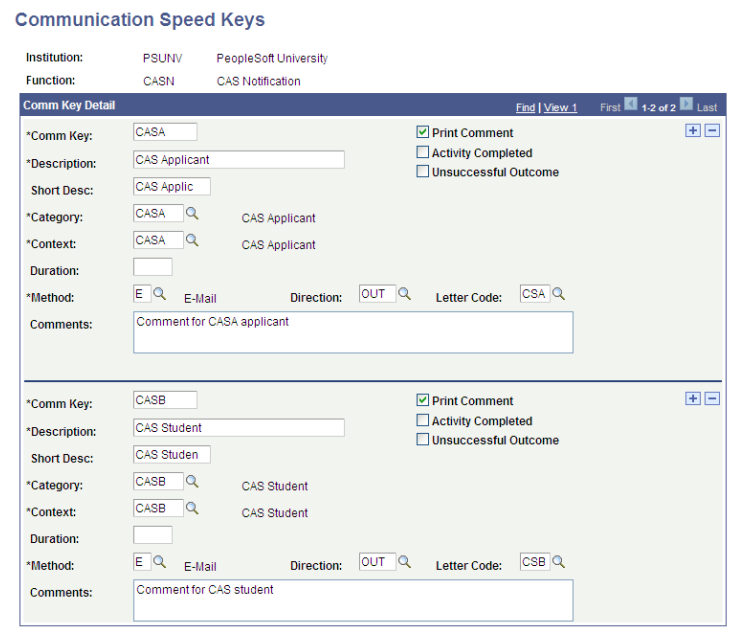Image resolution: width=738 pixels, height=639 pixels.
Task: Delete the CASB comm key row
Action: [x=712, y=399]
